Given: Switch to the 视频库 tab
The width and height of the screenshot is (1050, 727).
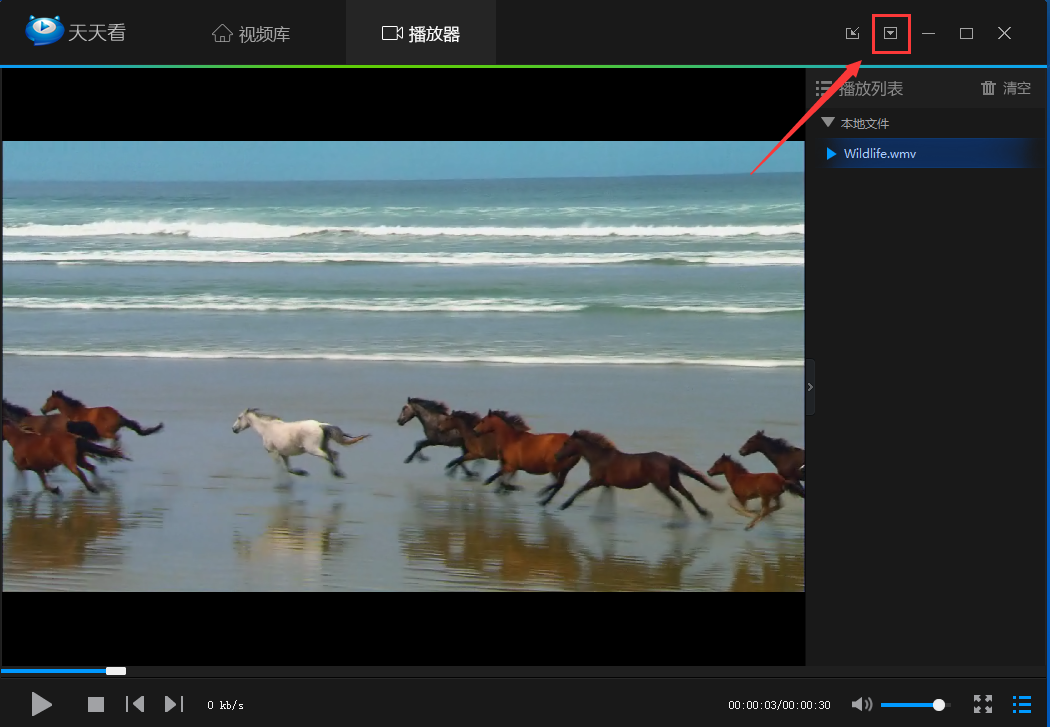Looking at the screenshot, I should pos(252,34).
